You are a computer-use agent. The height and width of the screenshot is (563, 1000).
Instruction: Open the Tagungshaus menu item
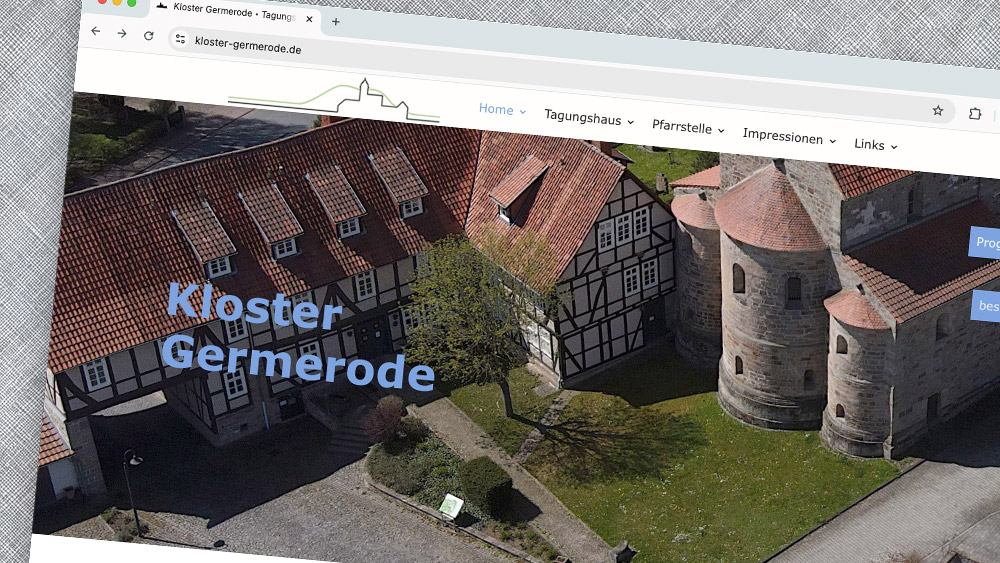tap(582, 117)
